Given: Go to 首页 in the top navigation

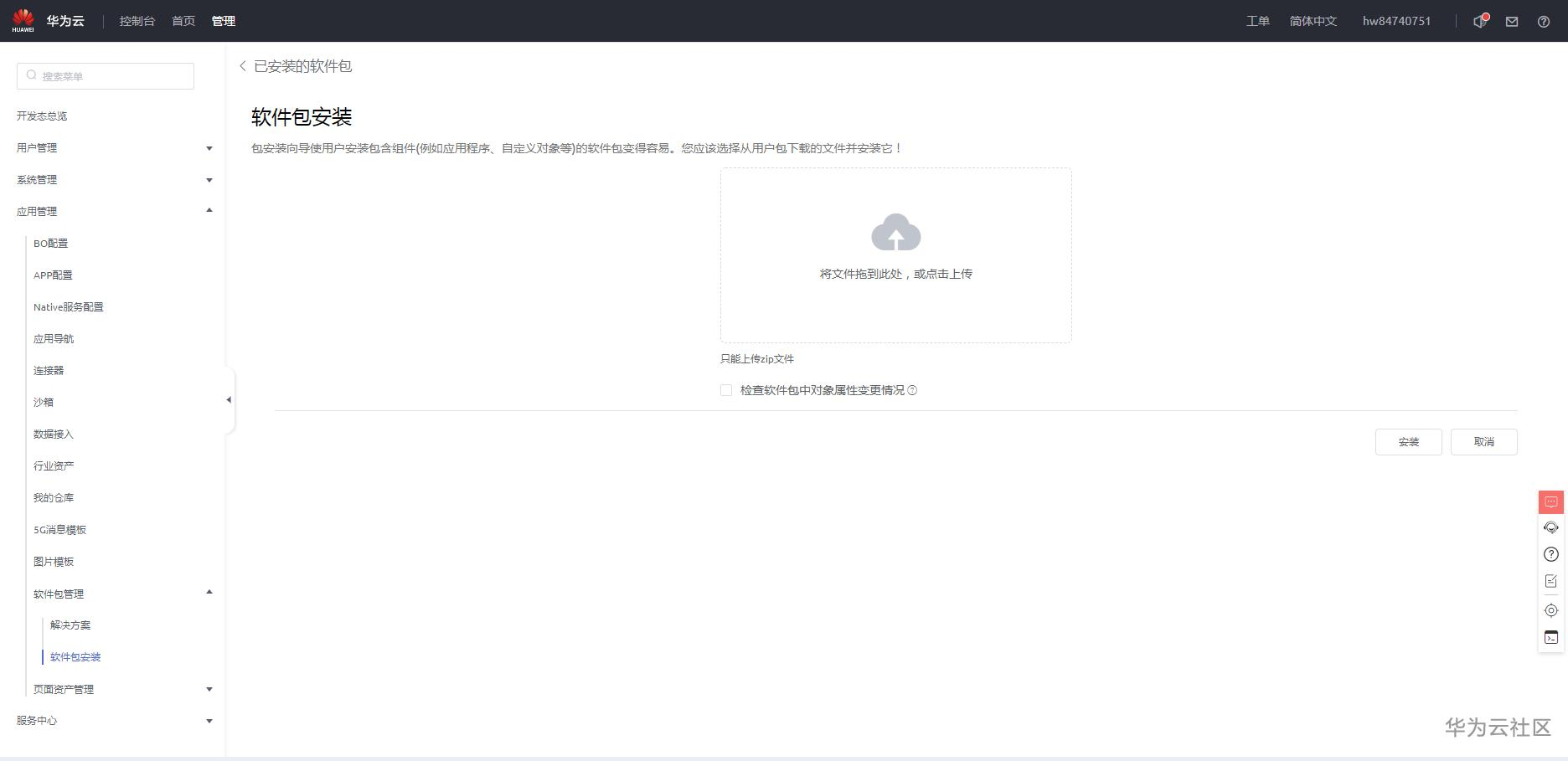Looking at the screenshot, I should [x=183, y=21].
